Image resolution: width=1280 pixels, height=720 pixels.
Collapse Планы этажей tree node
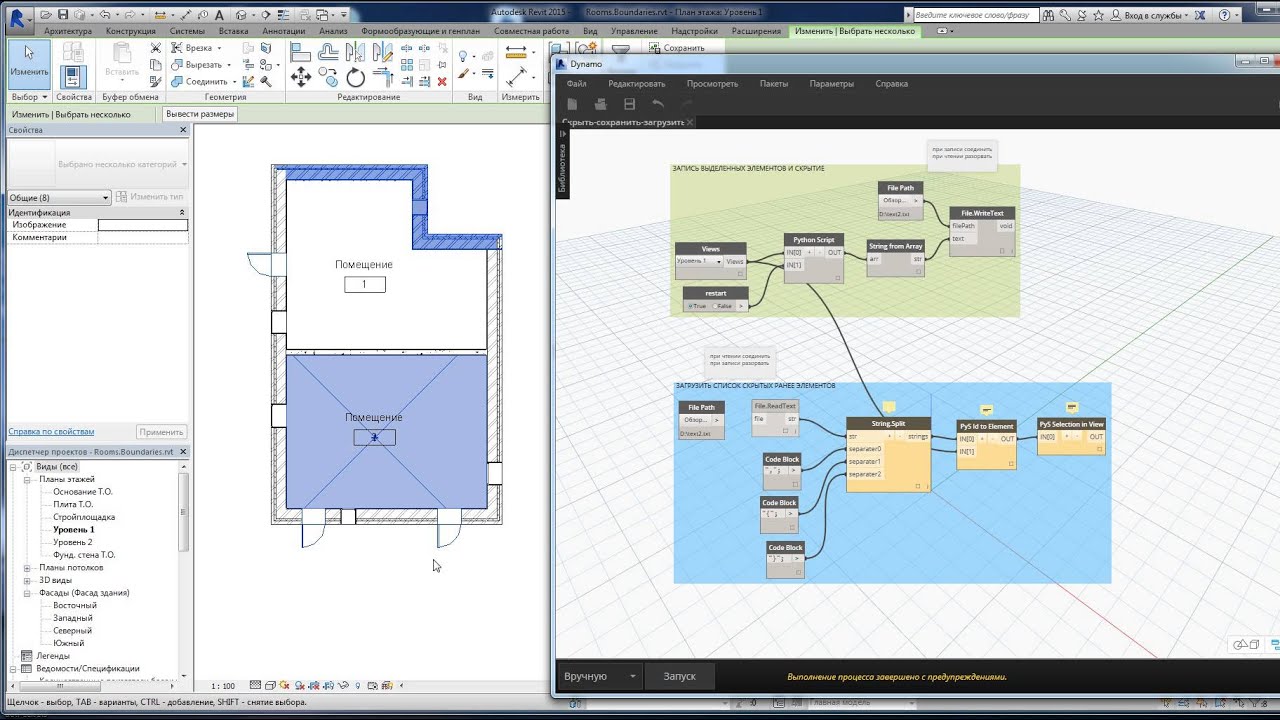click(29, 480)
